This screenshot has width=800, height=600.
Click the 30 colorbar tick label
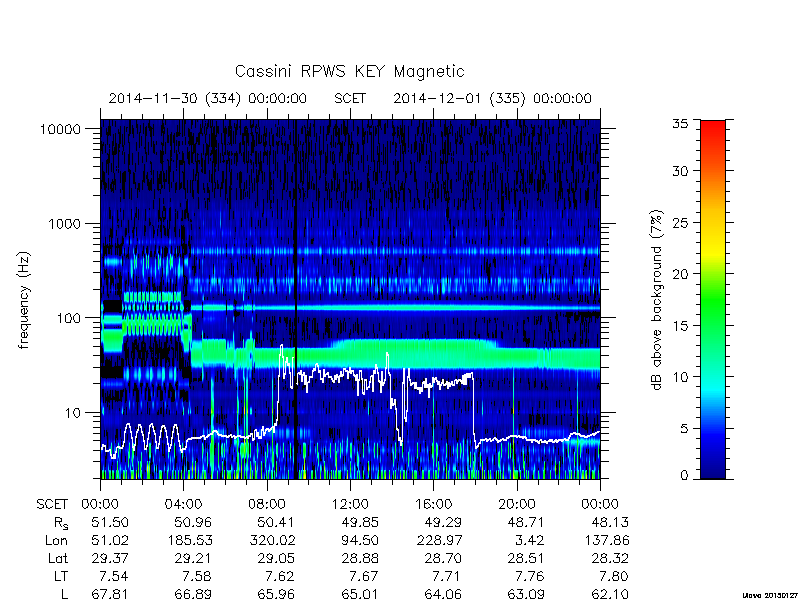tap(679, 170)
